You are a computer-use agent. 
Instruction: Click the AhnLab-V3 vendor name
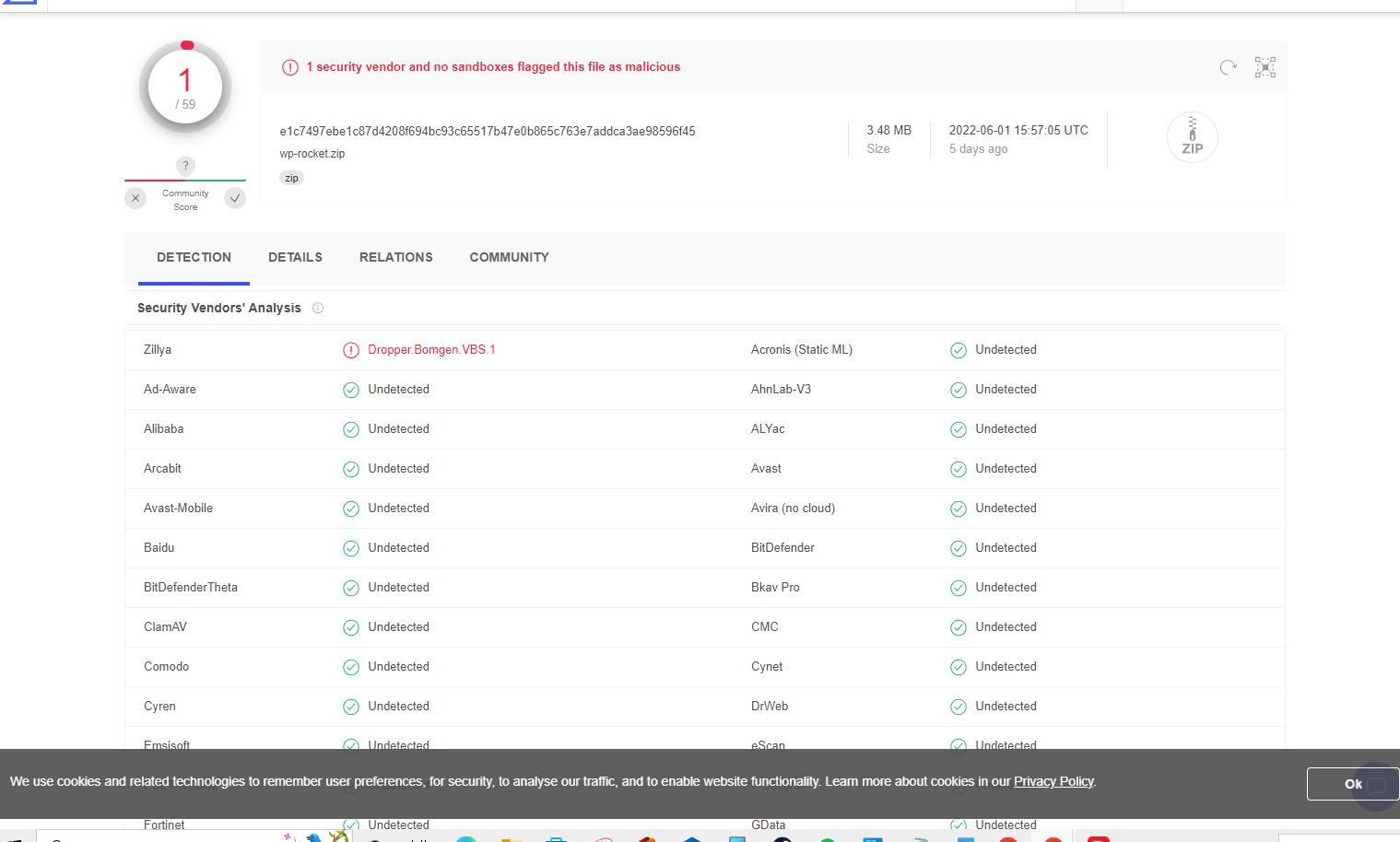781,390
